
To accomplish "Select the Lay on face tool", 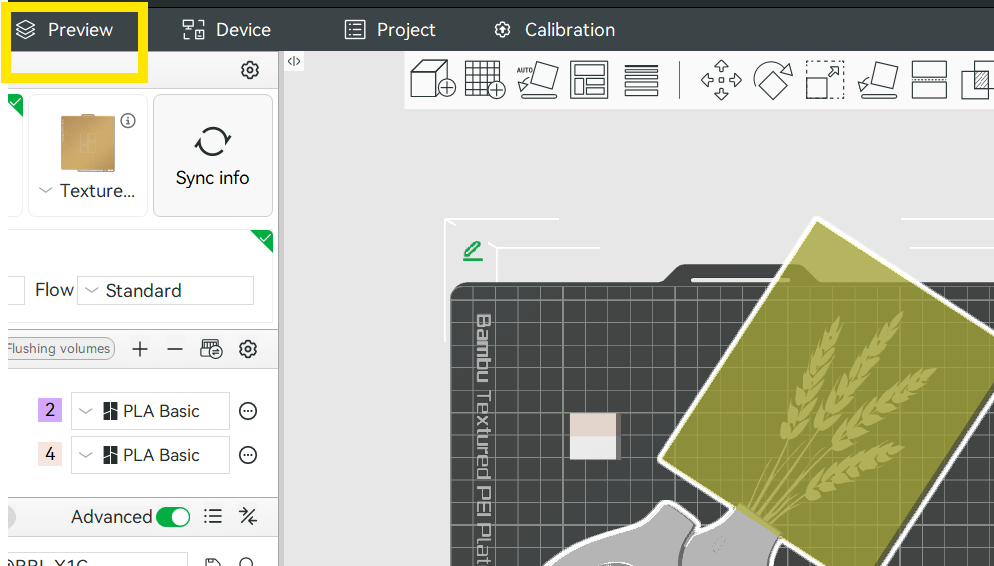I will click(x=878, y=80).
